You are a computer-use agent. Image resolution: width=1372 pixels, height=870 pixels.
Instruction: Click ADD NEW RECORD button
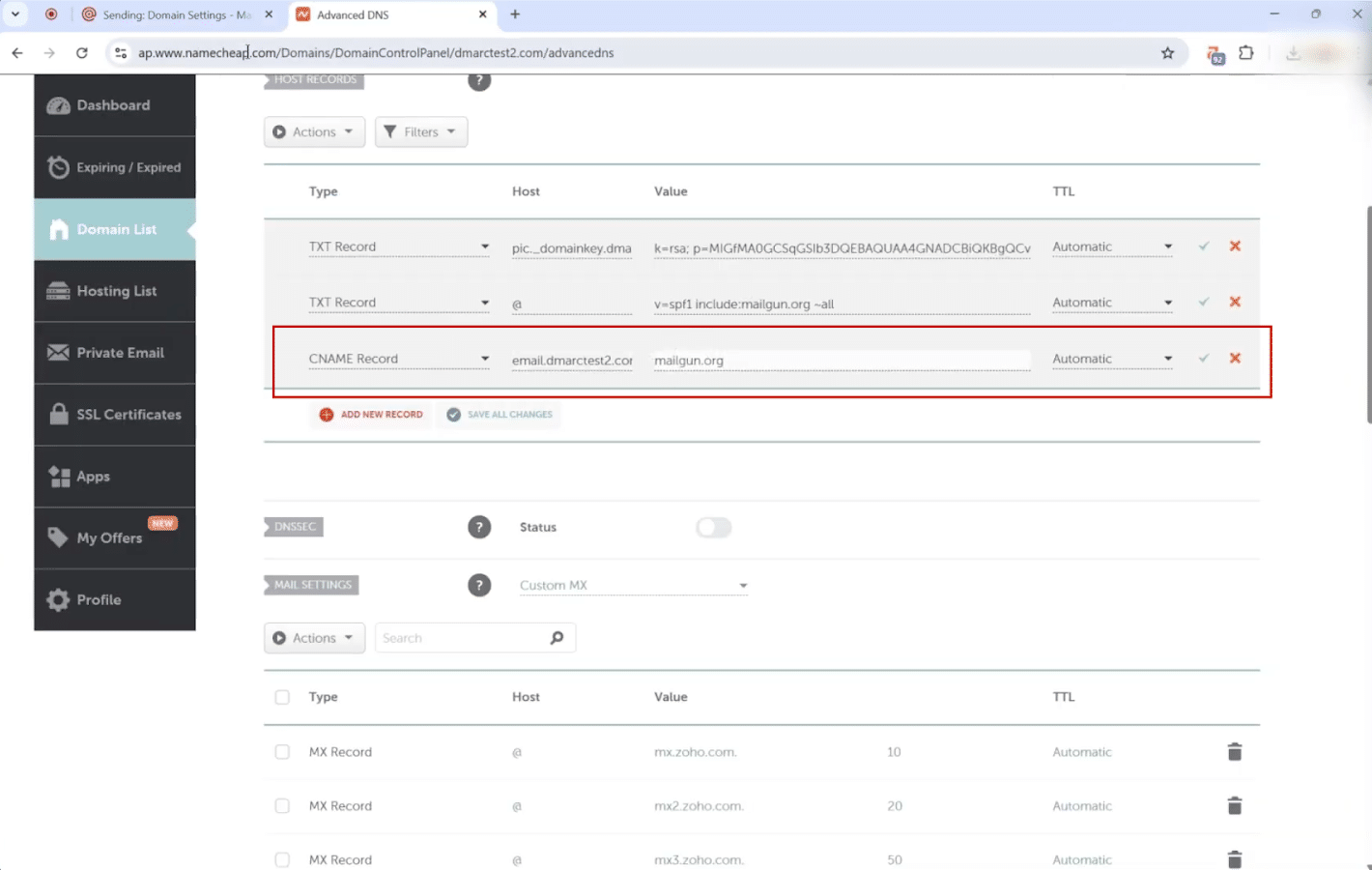tap(372, 415)
